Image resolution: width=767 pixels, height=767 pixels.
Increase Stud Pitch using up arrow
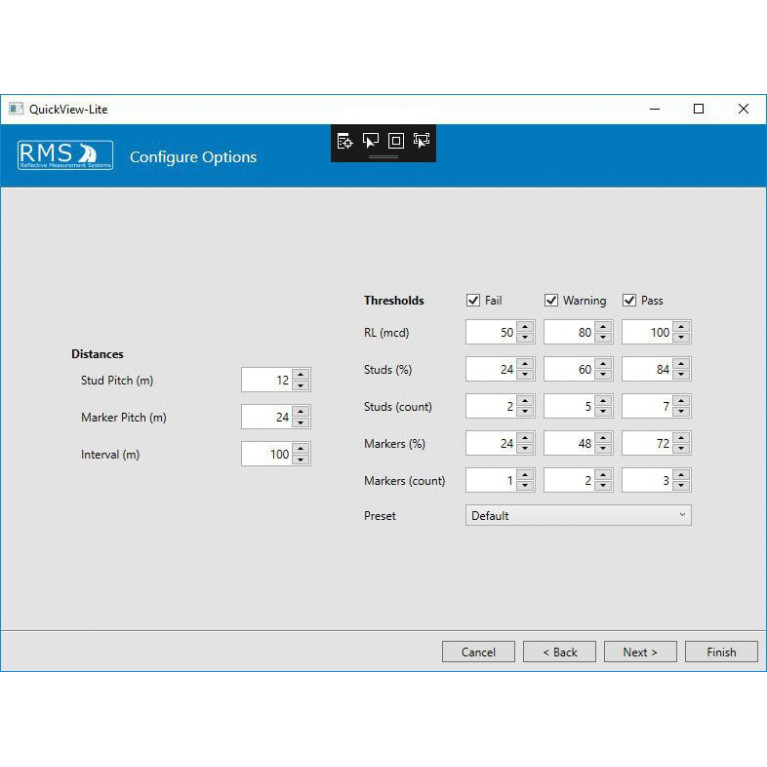point(301,375)
